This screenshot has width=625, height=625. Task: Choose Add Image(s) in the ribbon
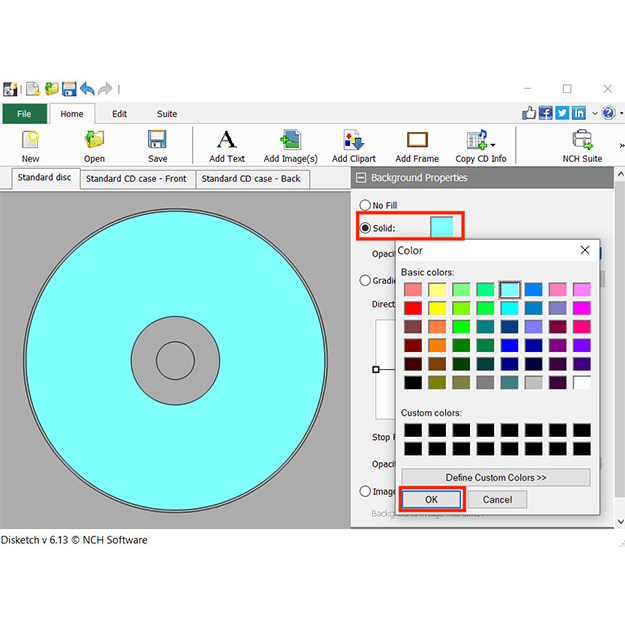(x=291, y=146)
